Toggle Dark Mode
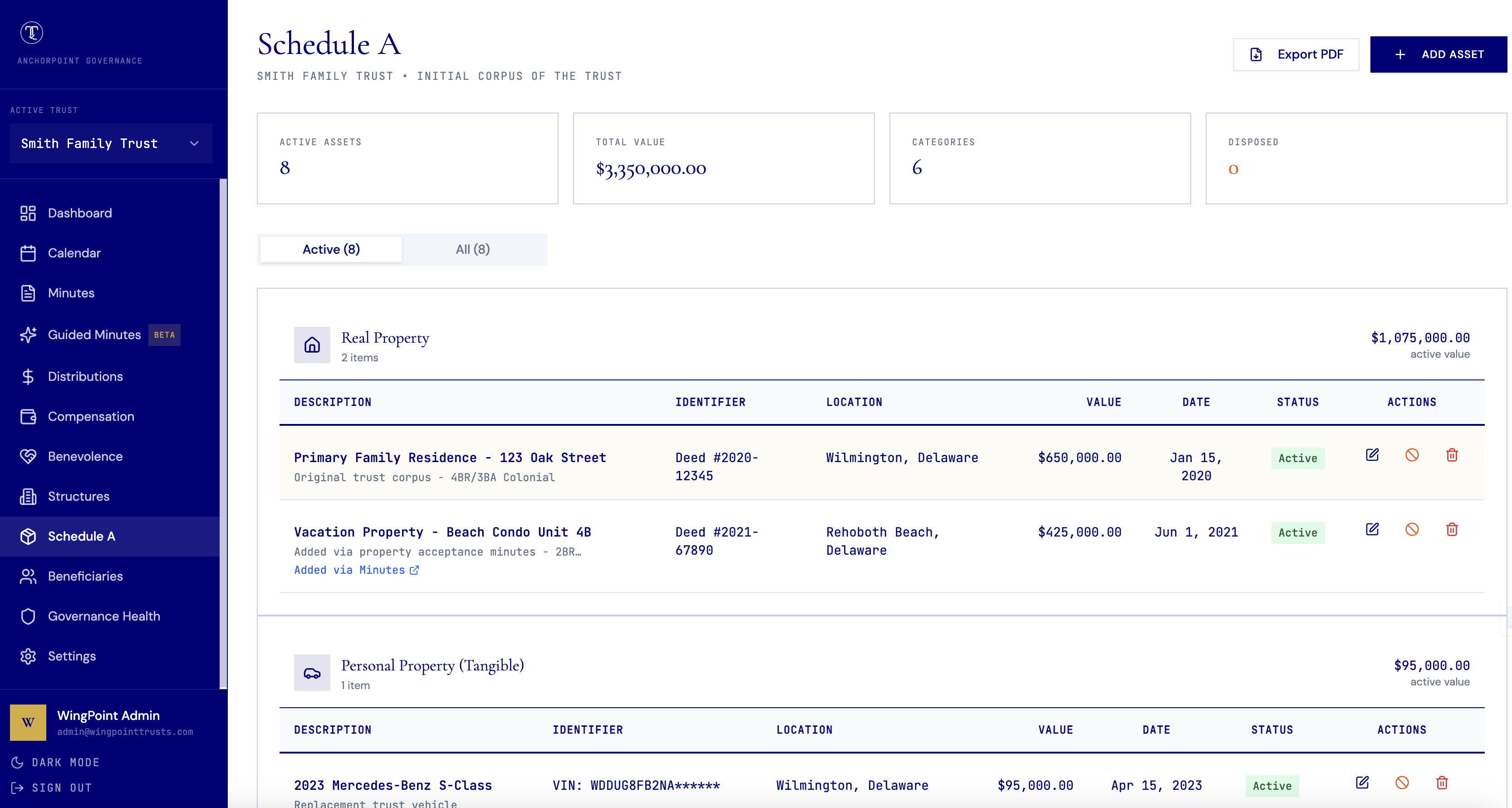This screenshot has height=808, width=1512. (x=56, y=762)
